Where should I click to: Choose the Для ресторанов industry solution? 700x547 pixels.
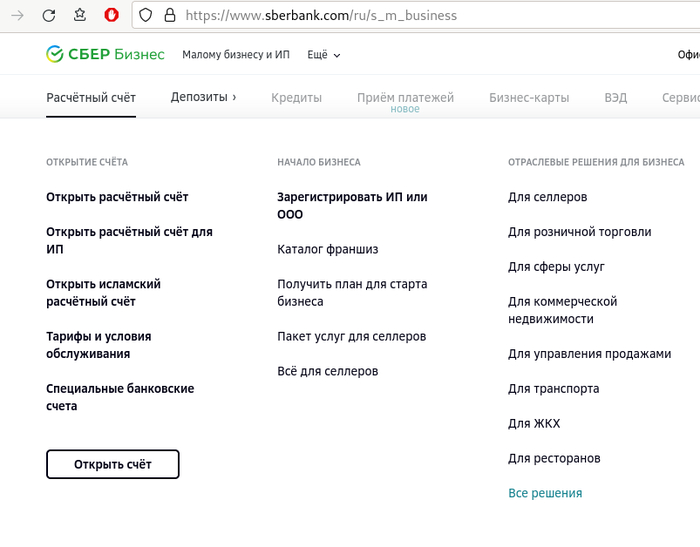coord(554,458)
